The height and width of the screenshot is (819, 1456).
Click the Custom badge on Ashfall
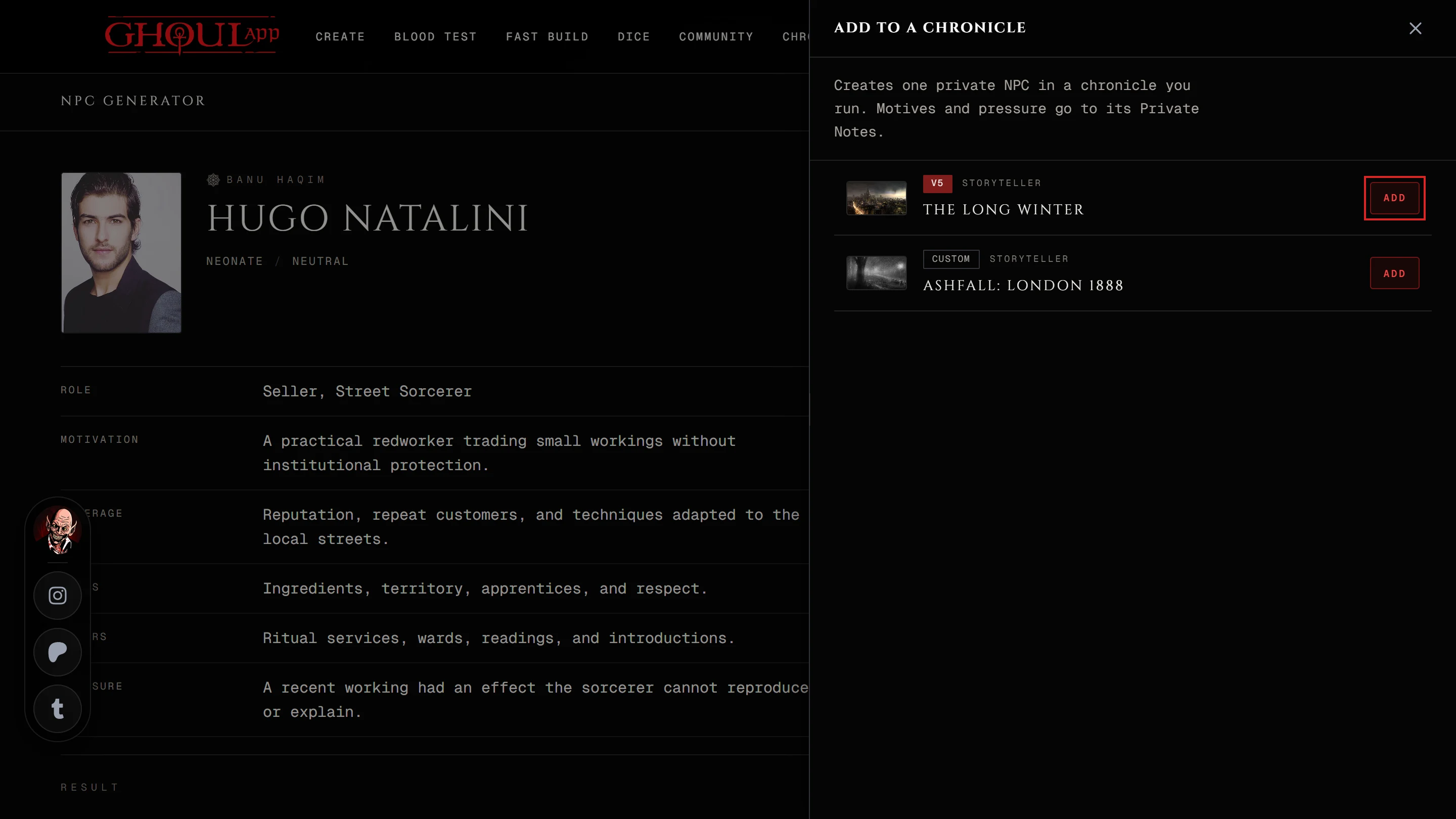pos(950,259)
